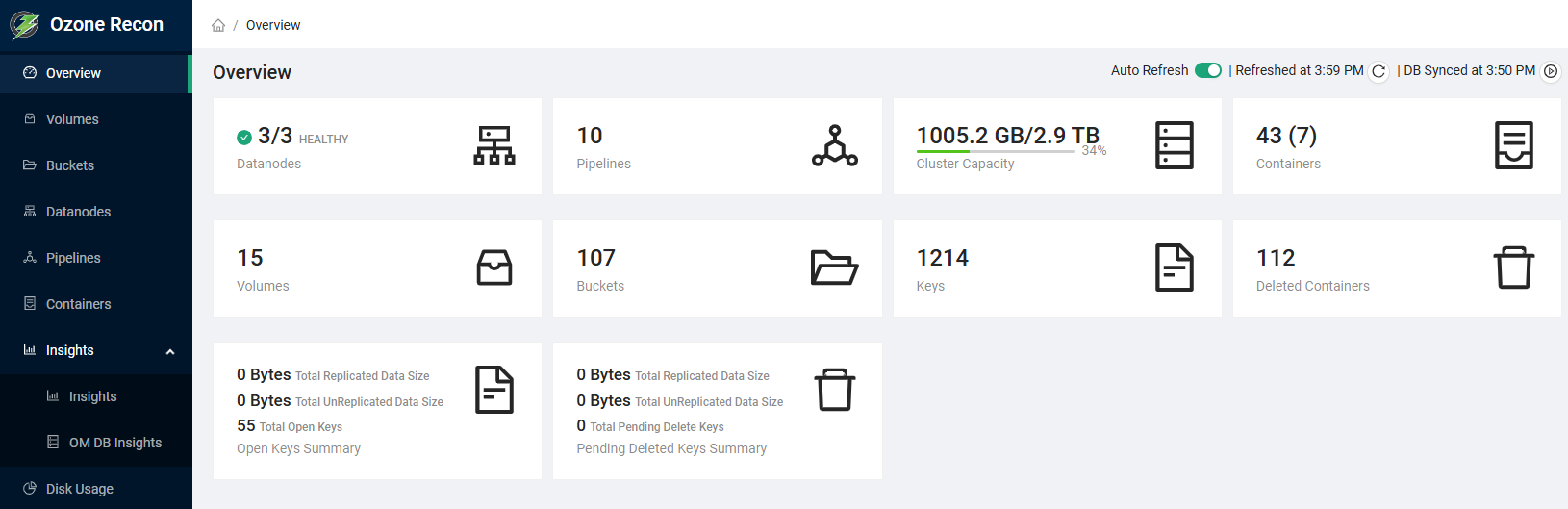Click the HEALTHY status label
The image size is (1568, 509).
pos(324,140)
